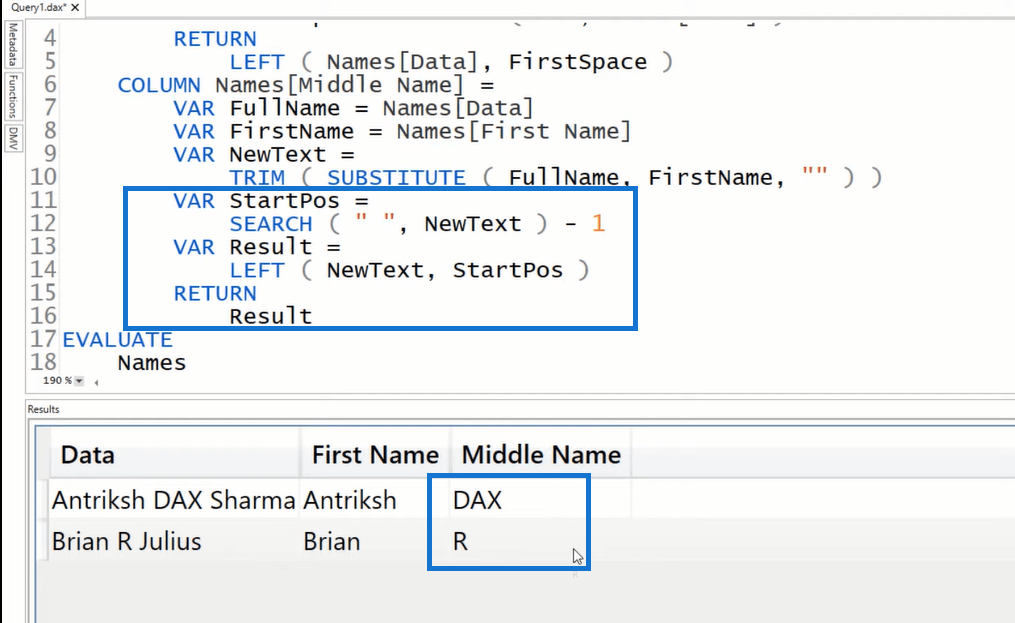Click the EVALUATE keyword on line 17
The height and width of the screenshot is (623, 1015).
click(118, 339)
